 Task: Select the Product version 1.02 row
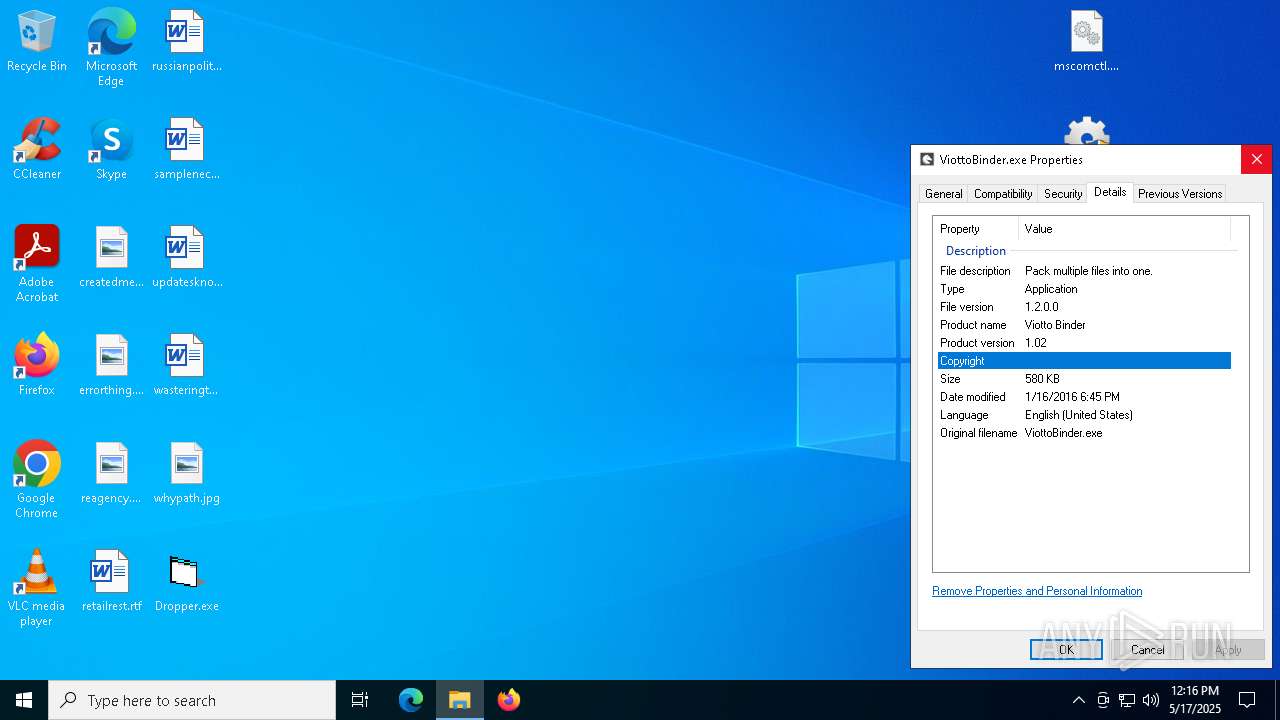(x=1084, y=343)
